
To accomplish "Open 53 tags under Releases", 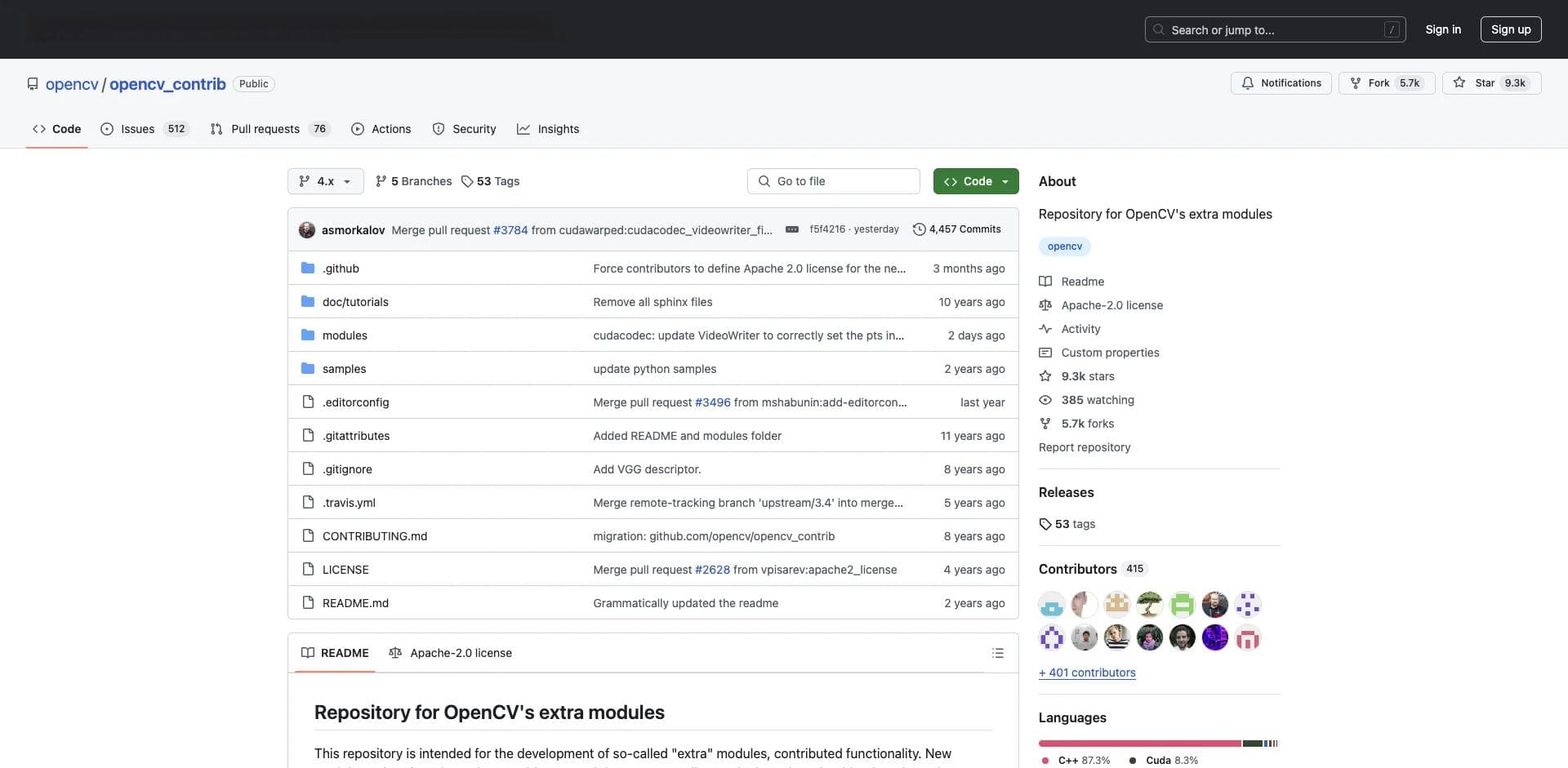I will [x=1067, y=524].
